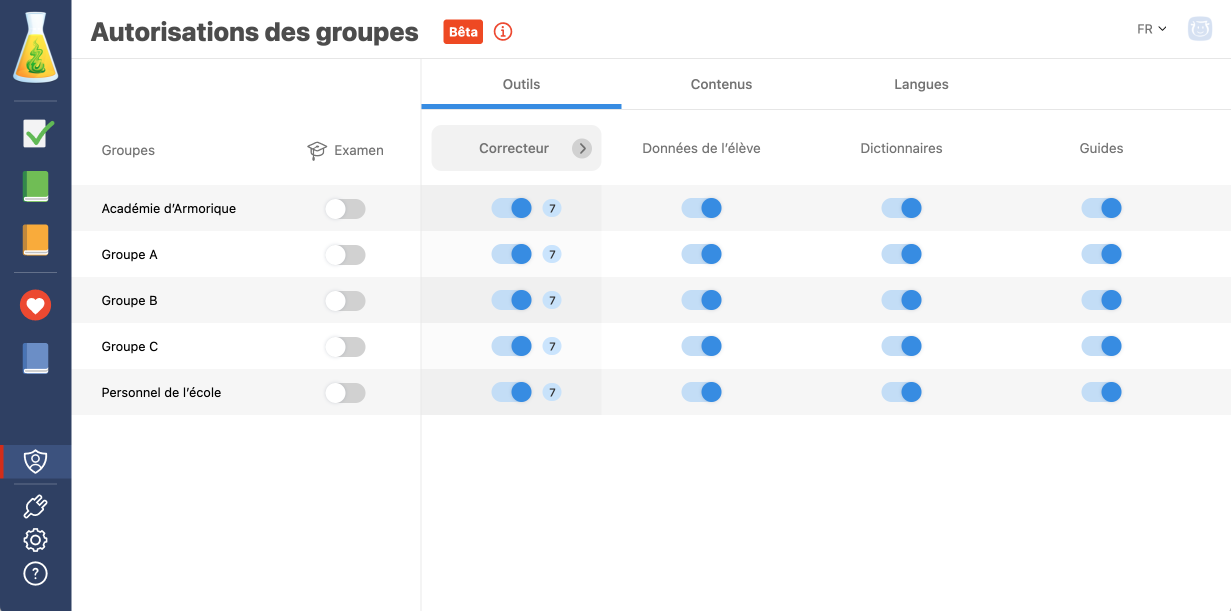1231x611 pixels.
Task: Enable Examen mode for Académie d'Armorique
Action: point(345,209)
